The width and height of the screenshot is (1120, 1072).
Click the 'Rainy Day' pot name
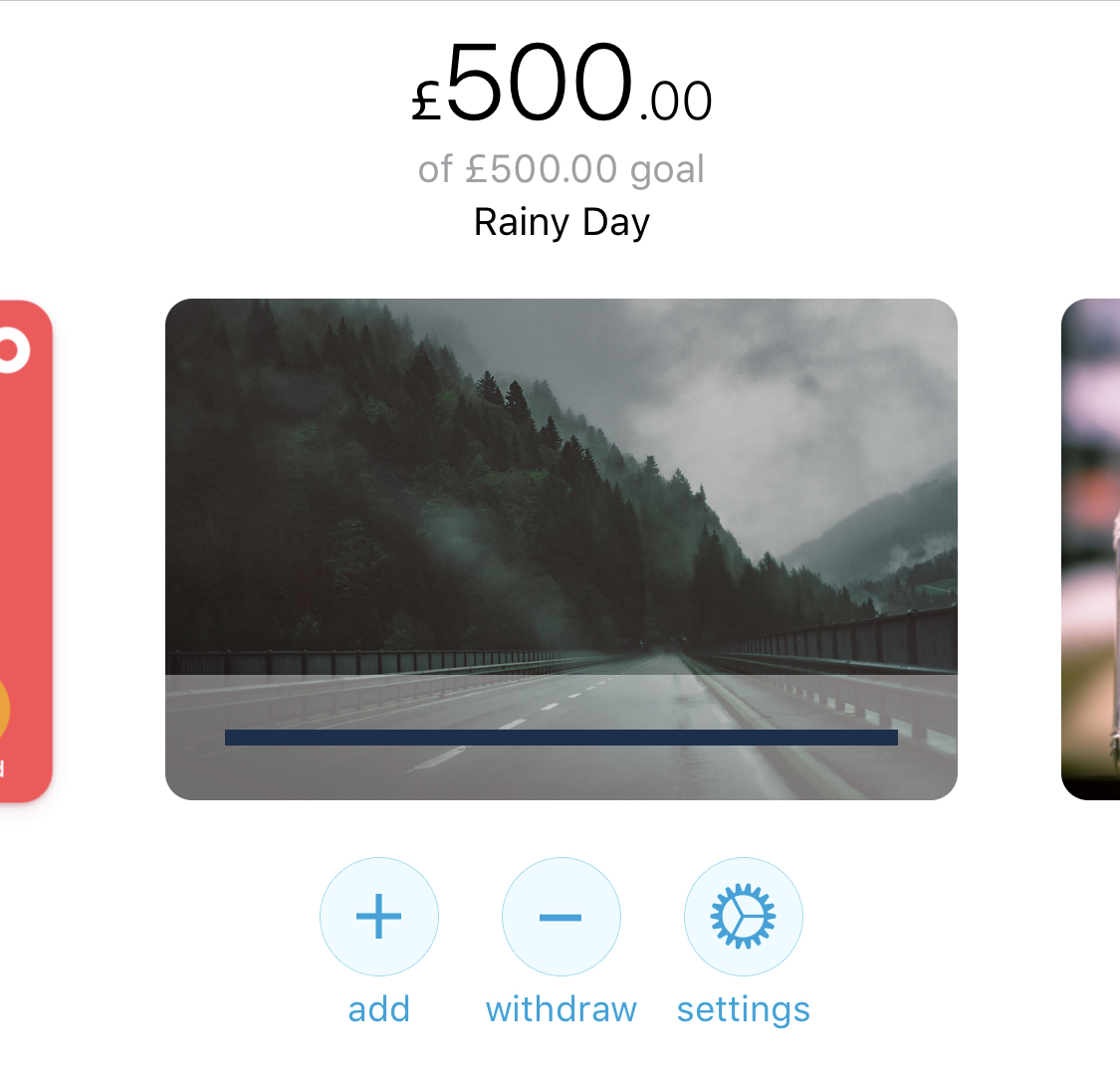point(561,222)
